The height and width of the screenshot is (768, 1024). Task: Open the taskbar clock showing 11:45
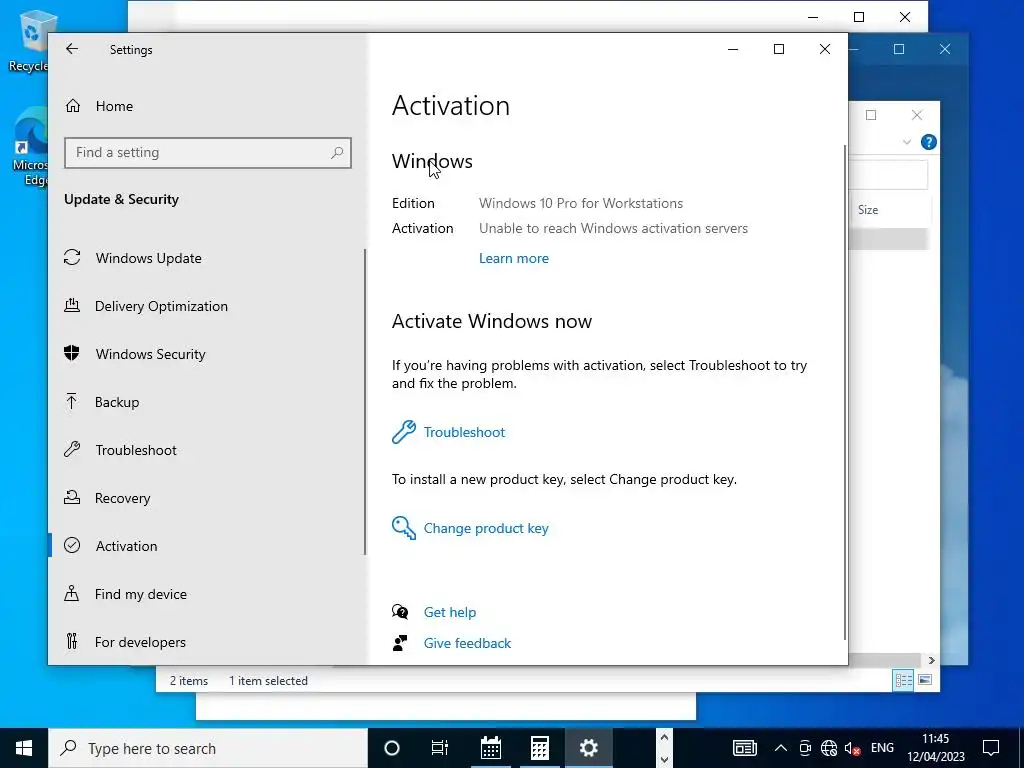point(936,748)
